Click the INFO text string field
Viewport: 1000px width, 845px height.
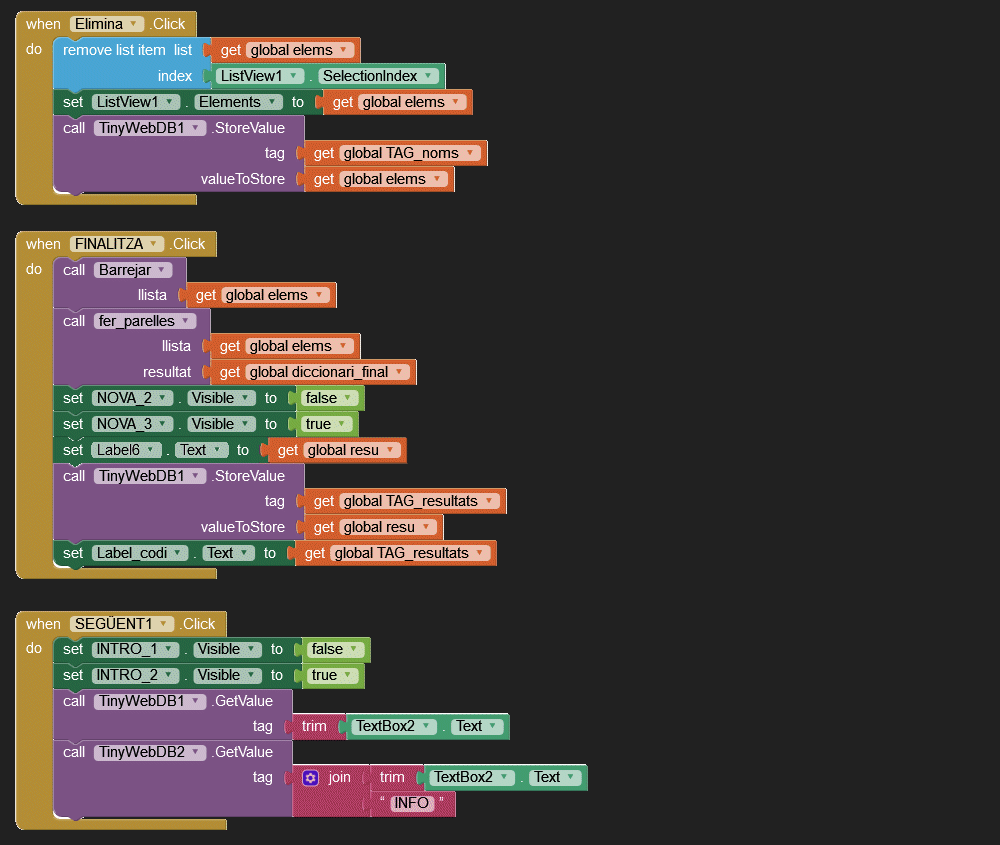point(411,803)
